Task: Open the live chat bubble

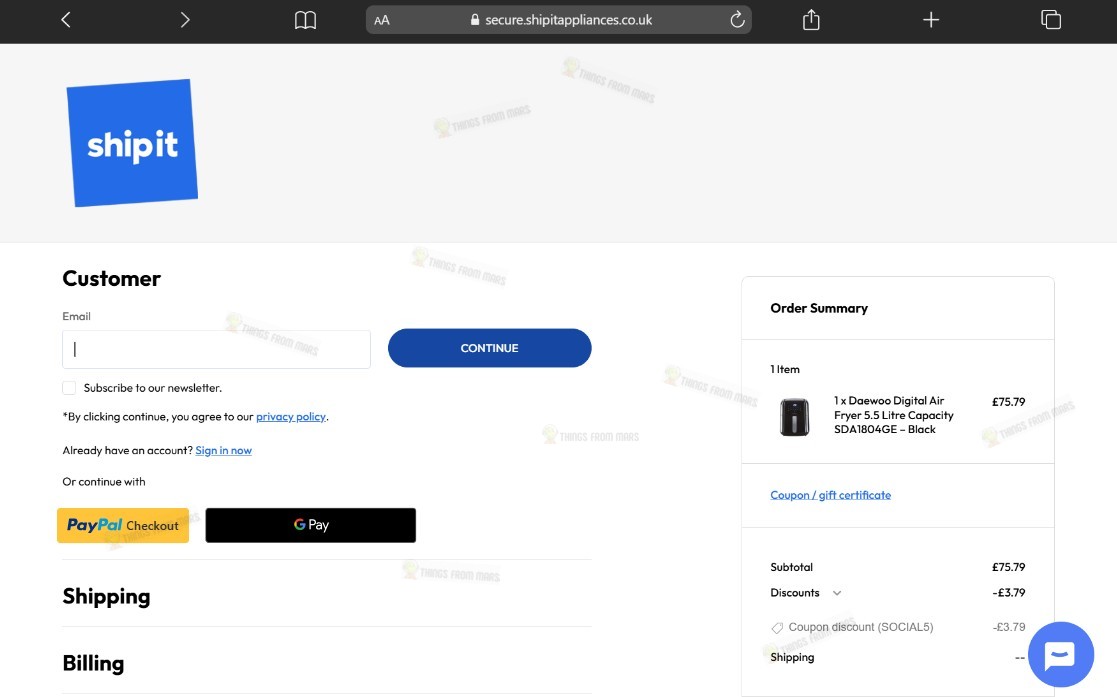Action: tap(1060, 654)
